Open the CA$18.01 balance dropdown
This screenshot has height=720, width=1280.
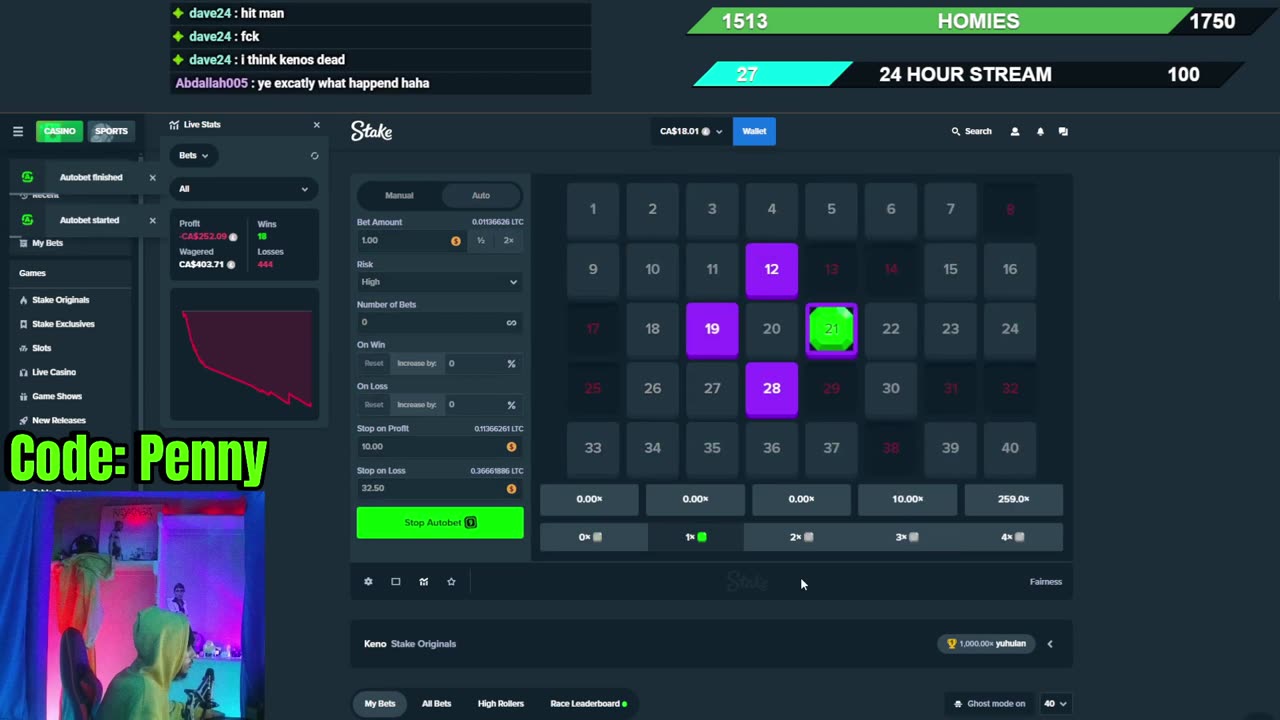point(690,131)
